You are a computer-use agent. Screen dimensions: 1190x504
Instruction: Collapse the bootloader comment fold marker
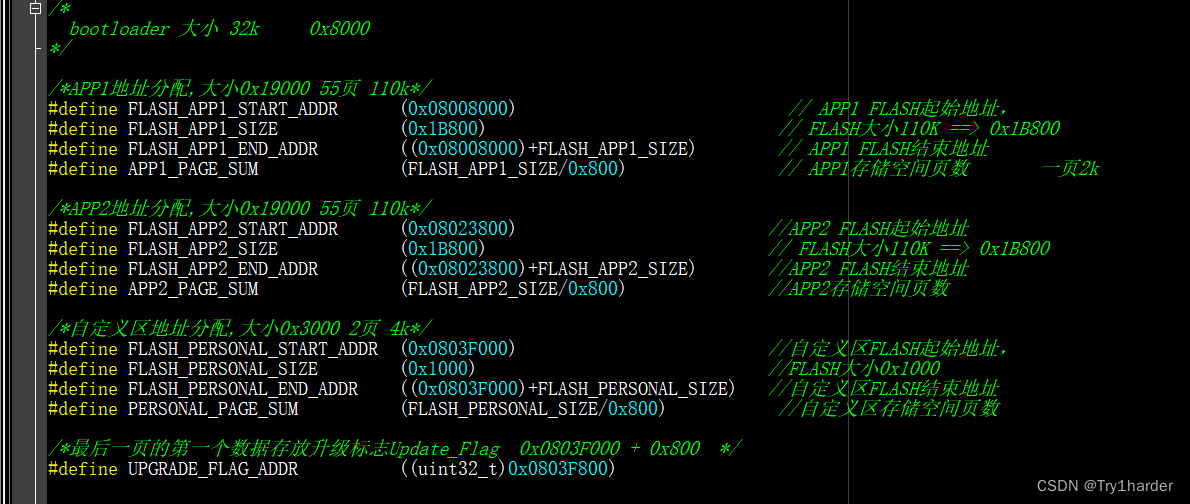point(35,8)
